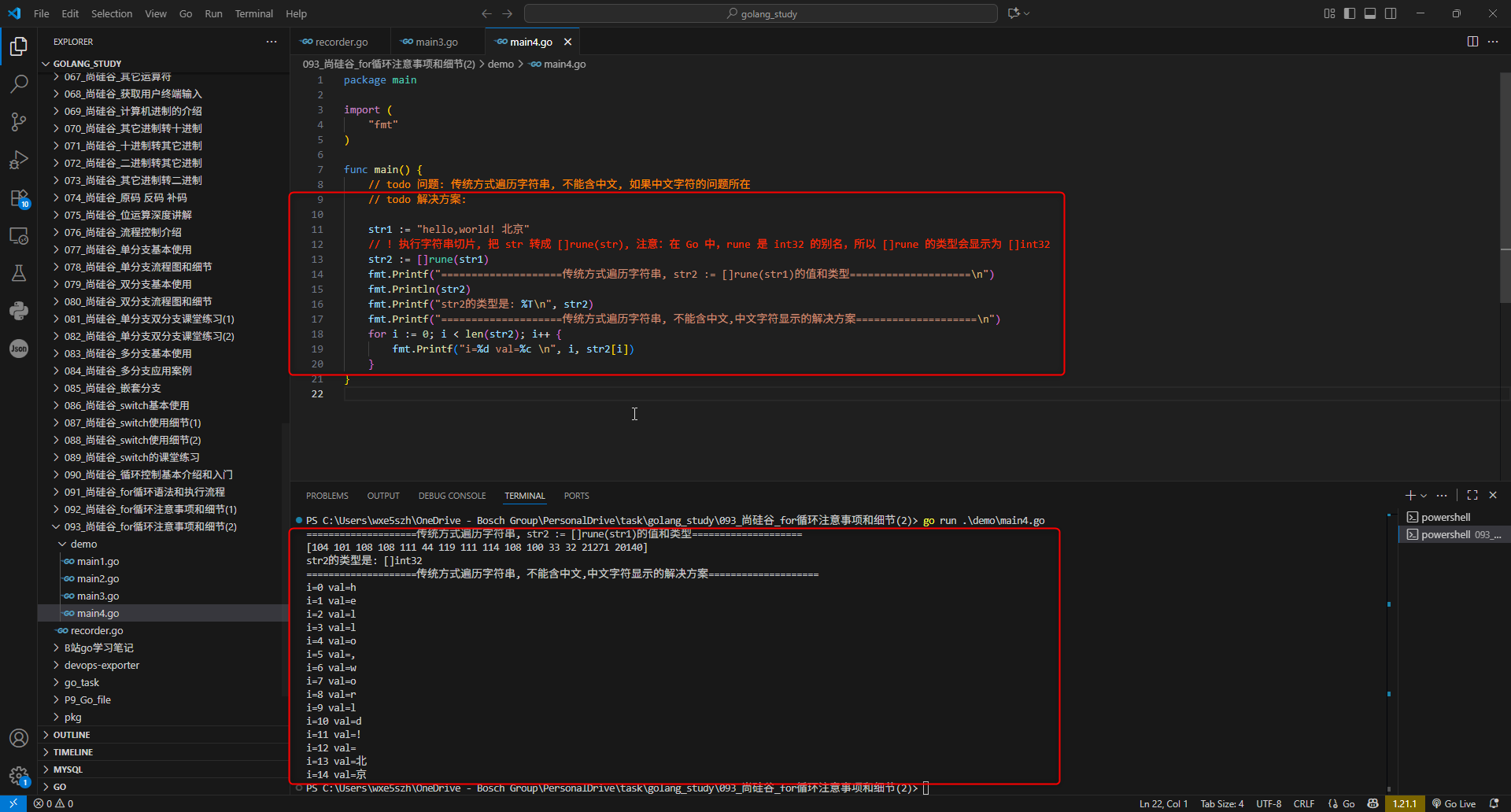
Task: Open main1.go in the explorer
Action: pyautogui.click(x=164, y=561)
